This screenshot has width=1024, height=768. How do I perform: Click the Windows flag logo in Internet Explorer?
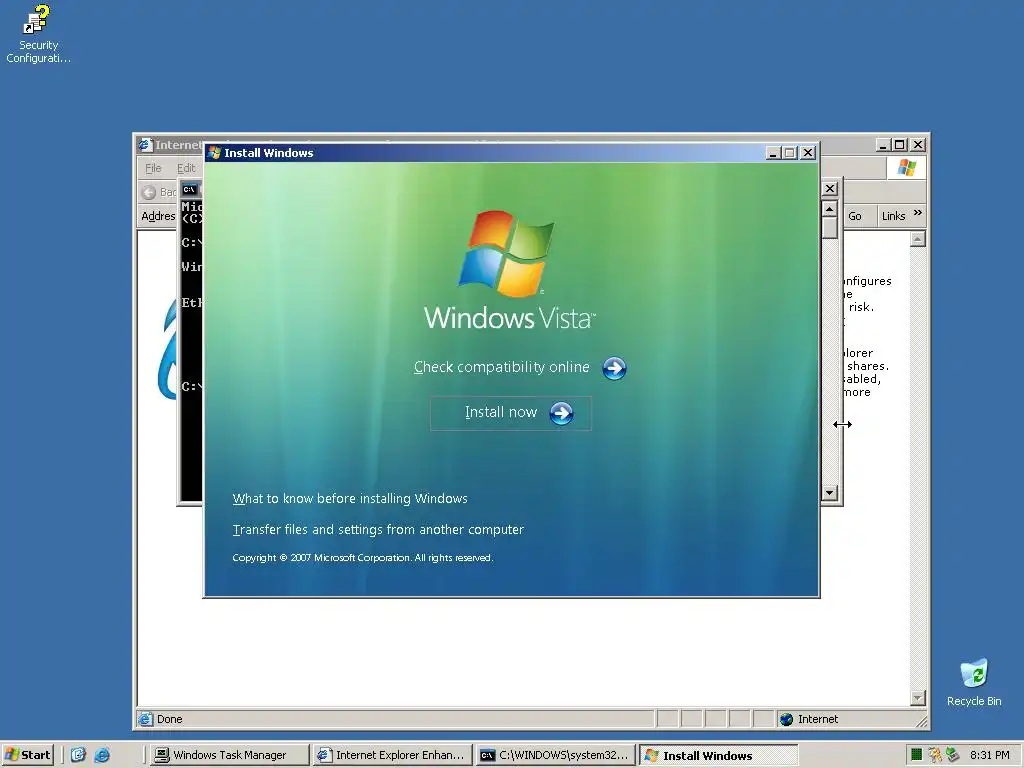(906, 168)
